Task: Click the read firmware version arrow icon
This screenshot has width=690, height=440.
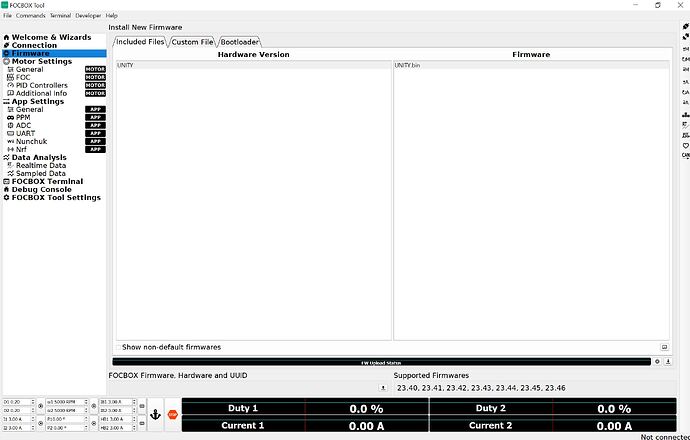Action: (x=383, y=388)
